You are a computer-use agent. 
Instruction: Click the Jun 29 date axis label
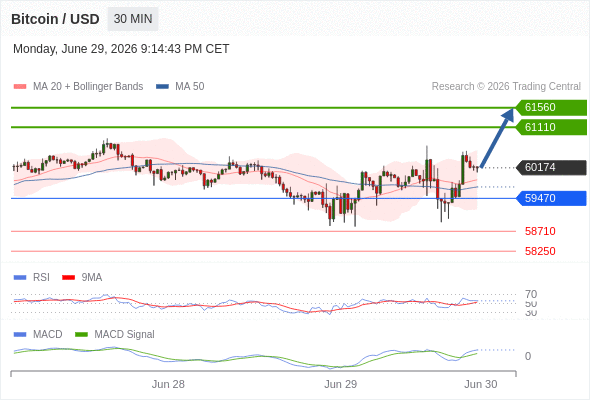341,384
